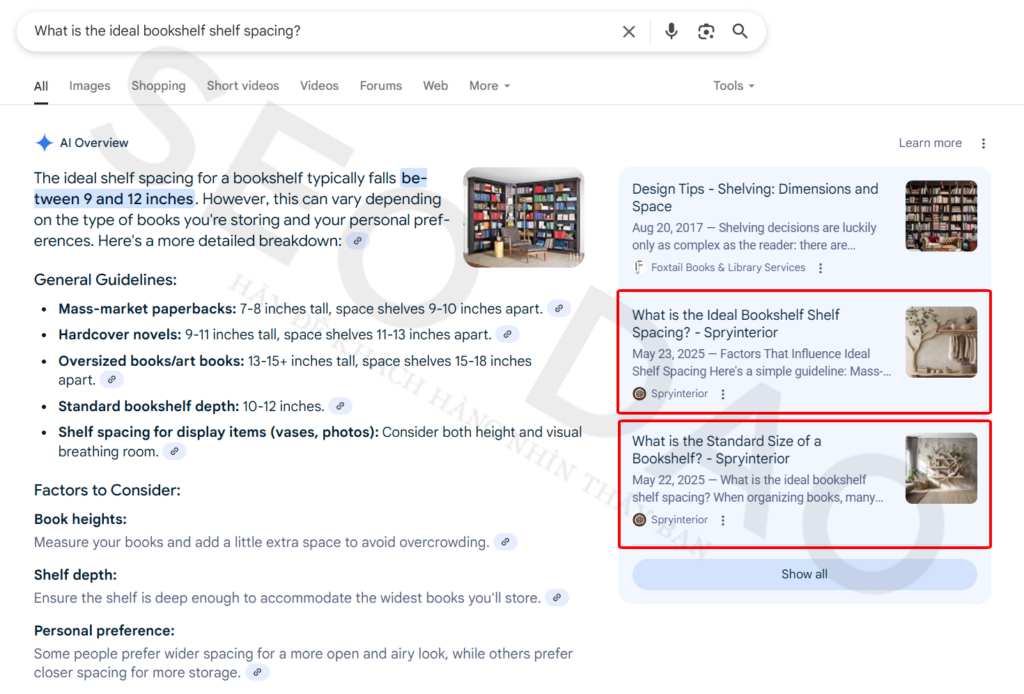Open 'What is the Ideal Bookshelf Shelf Spacing?' result

coord(735,323)
